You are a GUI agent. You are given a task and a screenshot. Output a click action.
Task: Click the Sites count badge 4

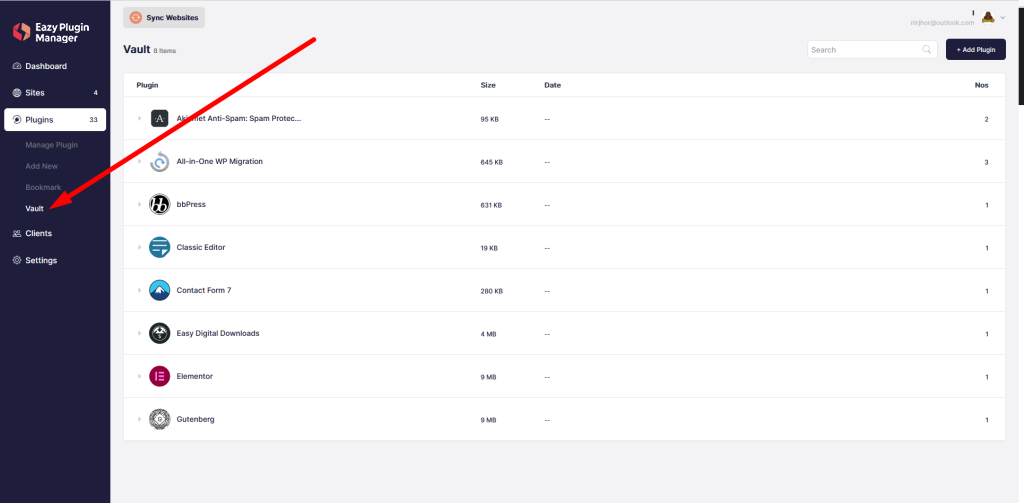coord(95,93)
